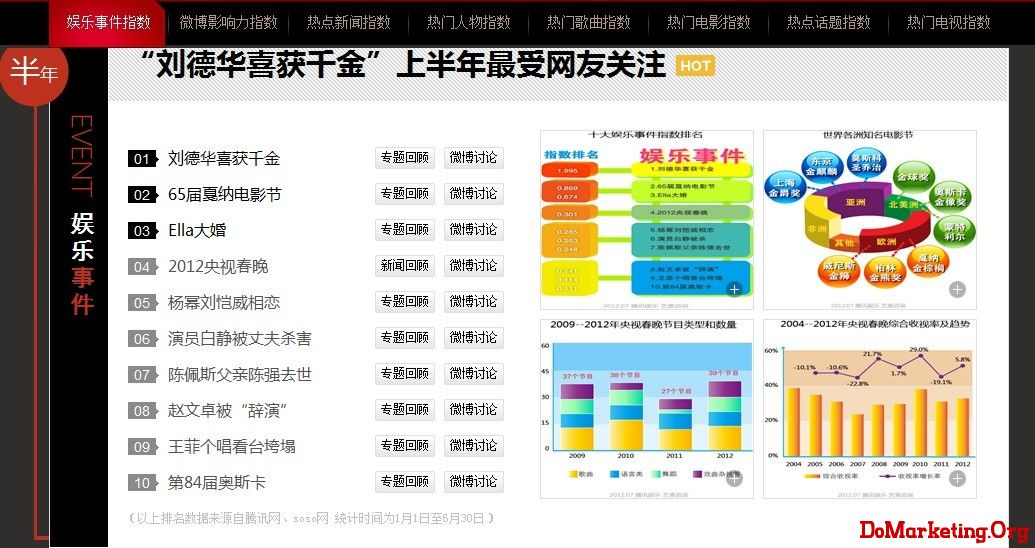The image size is (1035, 548).
Task: Open 专题回顾 for 王菲个唱看台垮塌
Action: click(405, 446)
